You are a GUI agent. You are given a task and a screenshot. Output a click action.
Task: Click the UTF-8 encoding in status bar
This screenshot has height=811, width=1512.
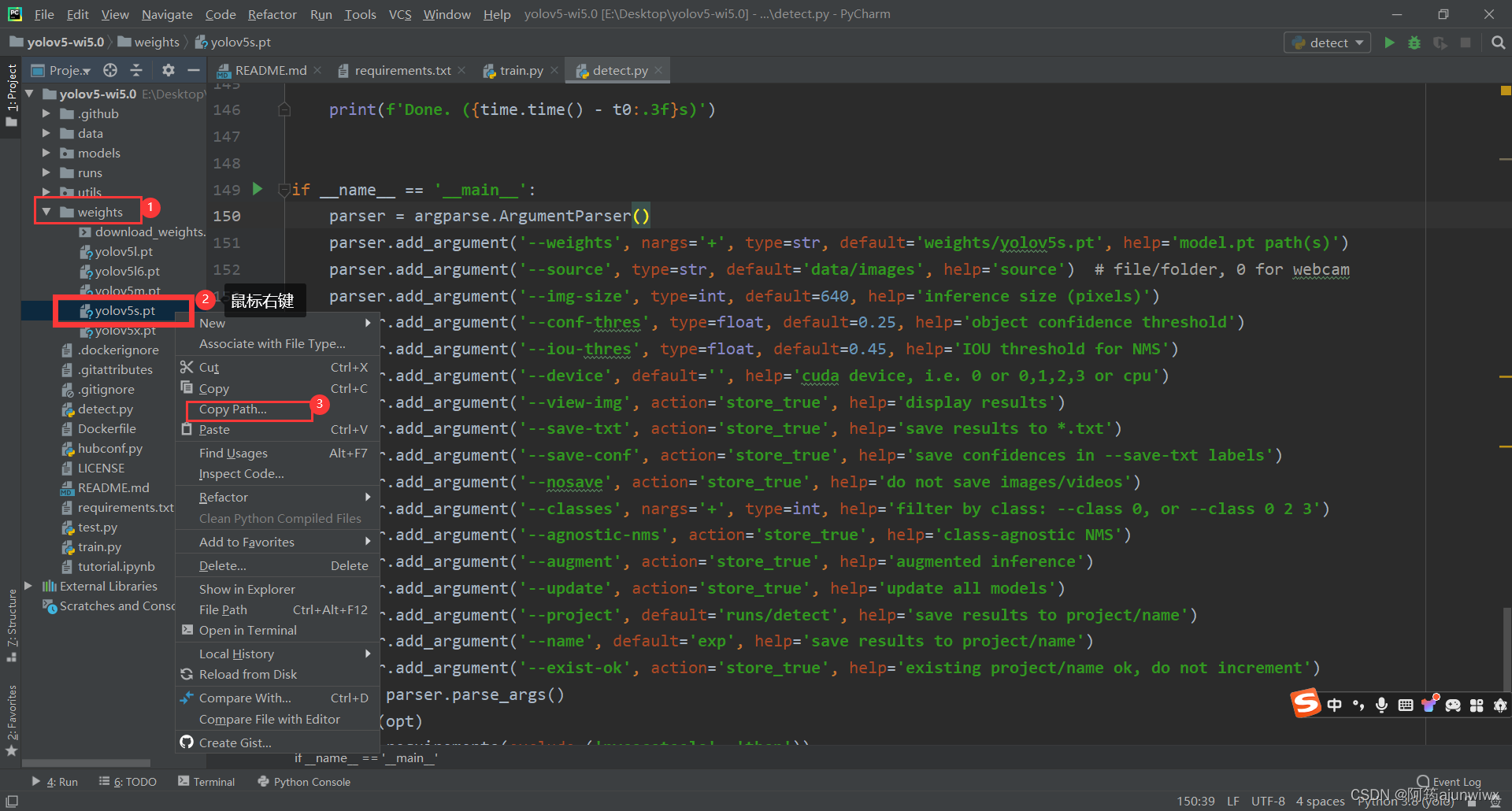[x=1268, y=801]
